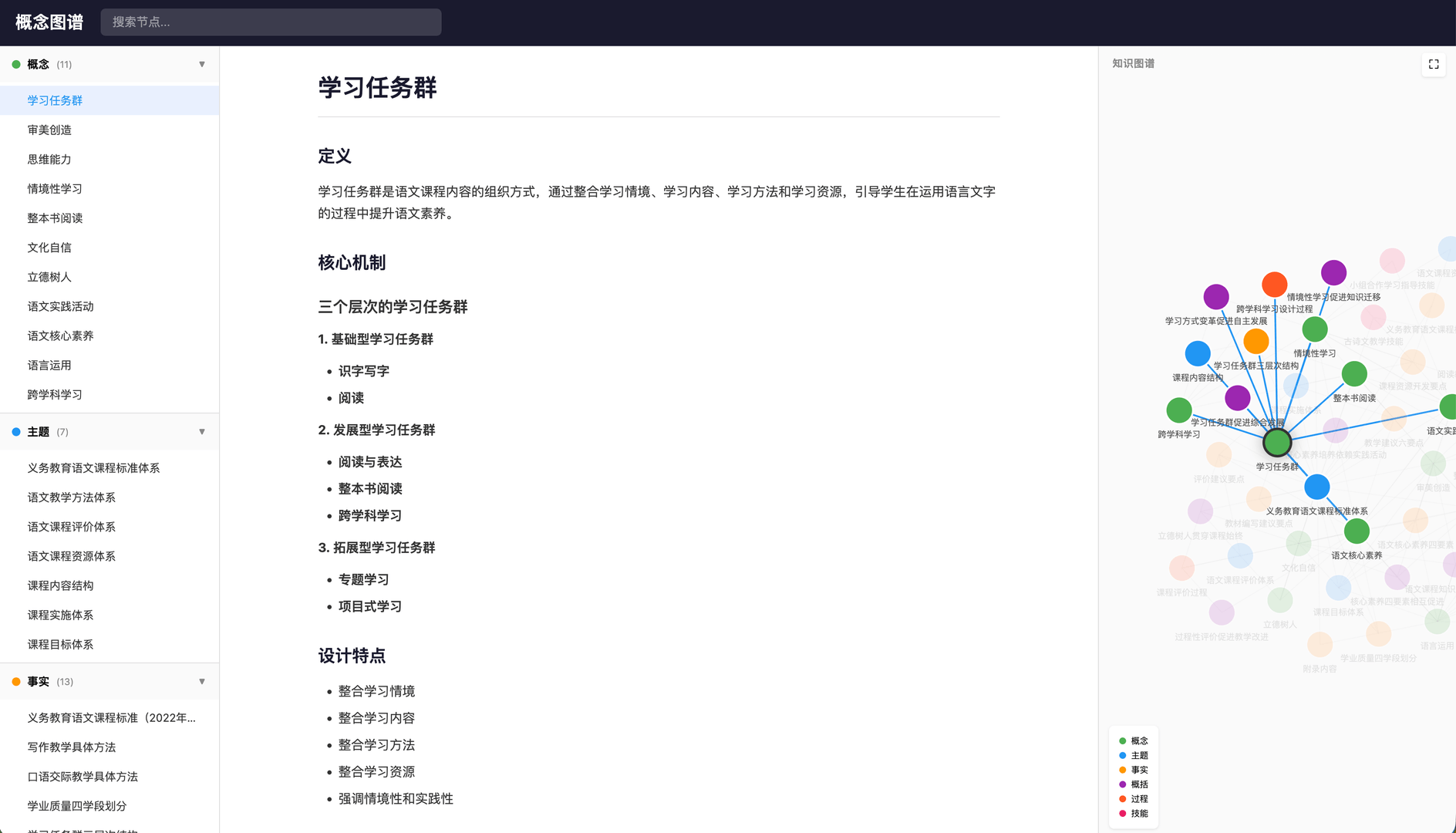Collapse the 概念 category section
1456x833 pixels.
pos(202,64)
